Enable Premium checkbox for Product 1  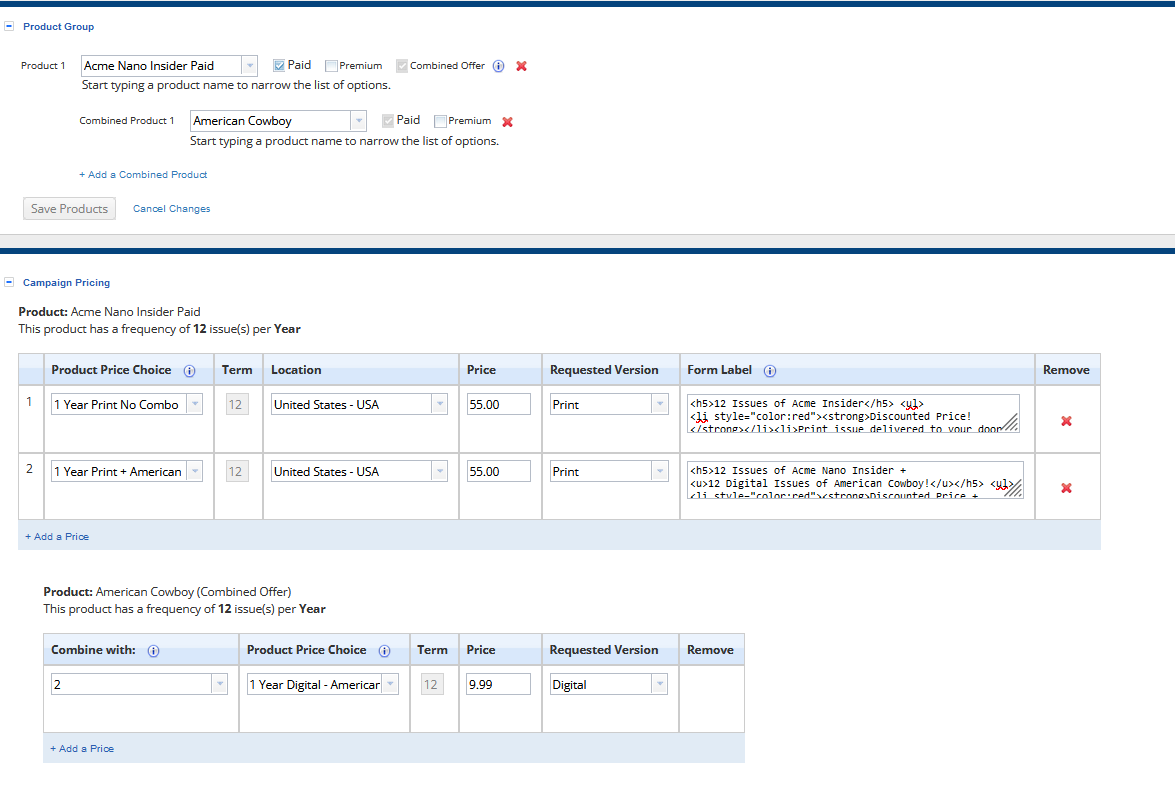click(x=331, y=66)
